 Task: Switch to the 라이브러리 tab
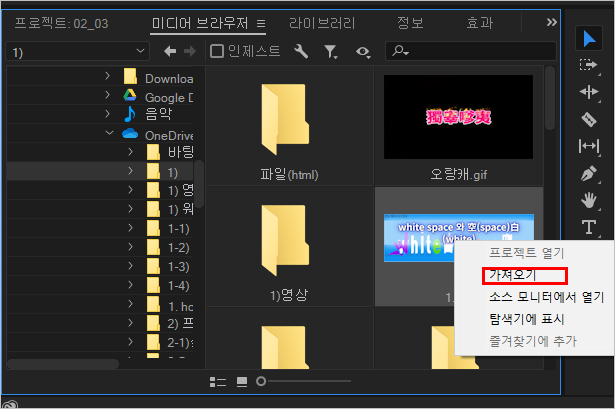tap(322, 24)
